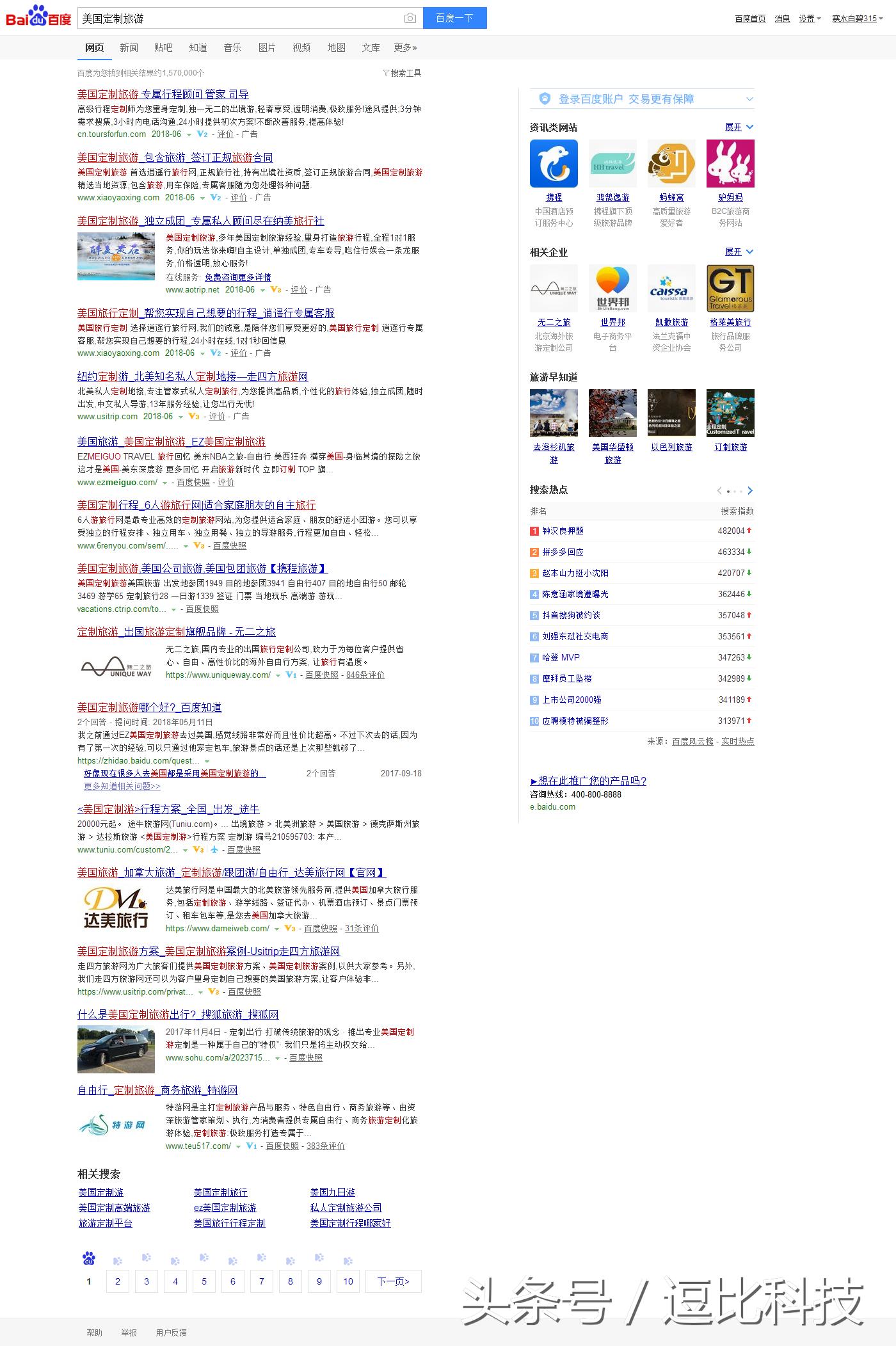Viewport: 896px width, 1346px height.
Task: Click the 携程 dolphin icon
Action: [554, 163]
